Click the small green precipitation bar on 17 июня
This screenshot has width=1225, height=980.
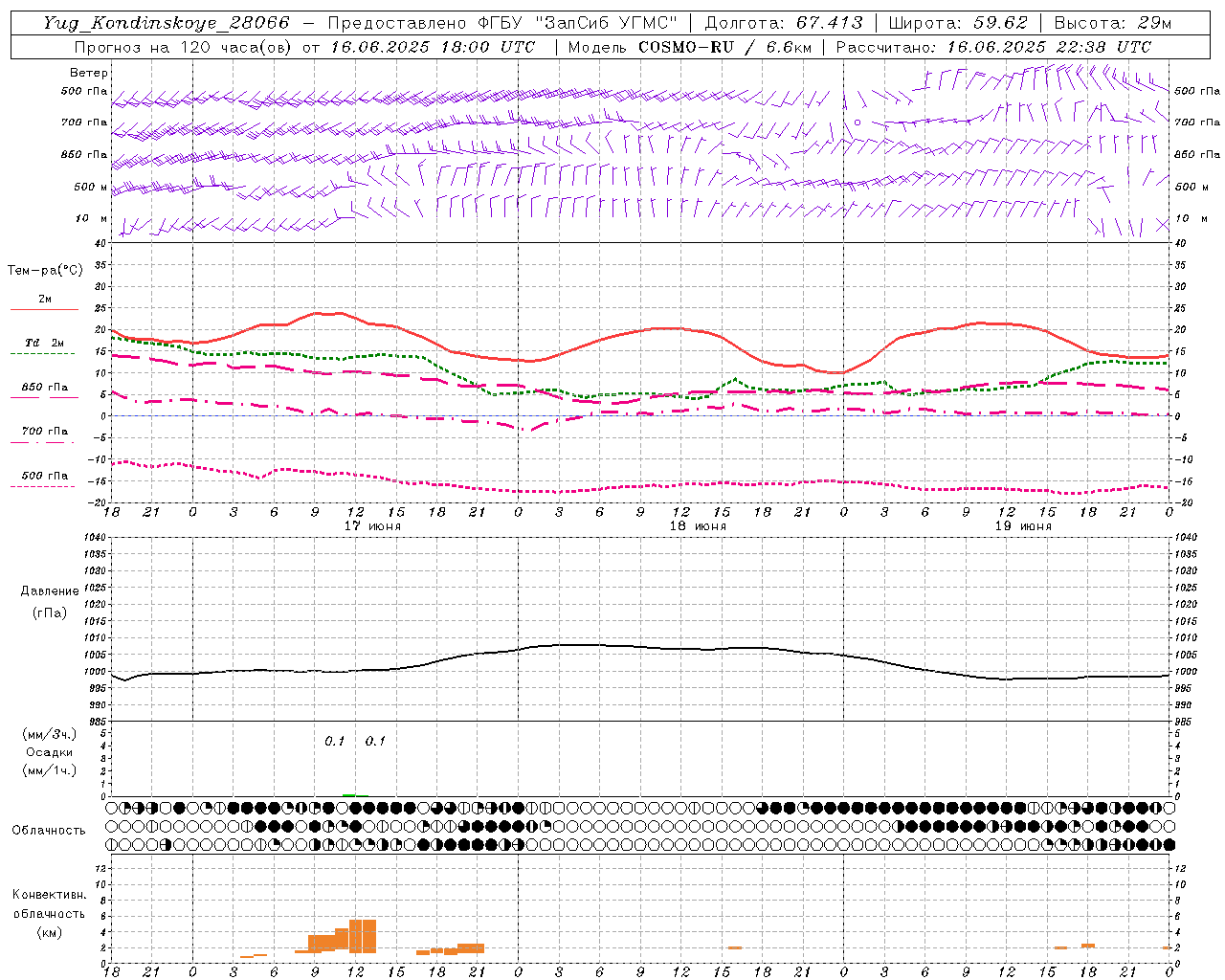(x=349, y=794)
